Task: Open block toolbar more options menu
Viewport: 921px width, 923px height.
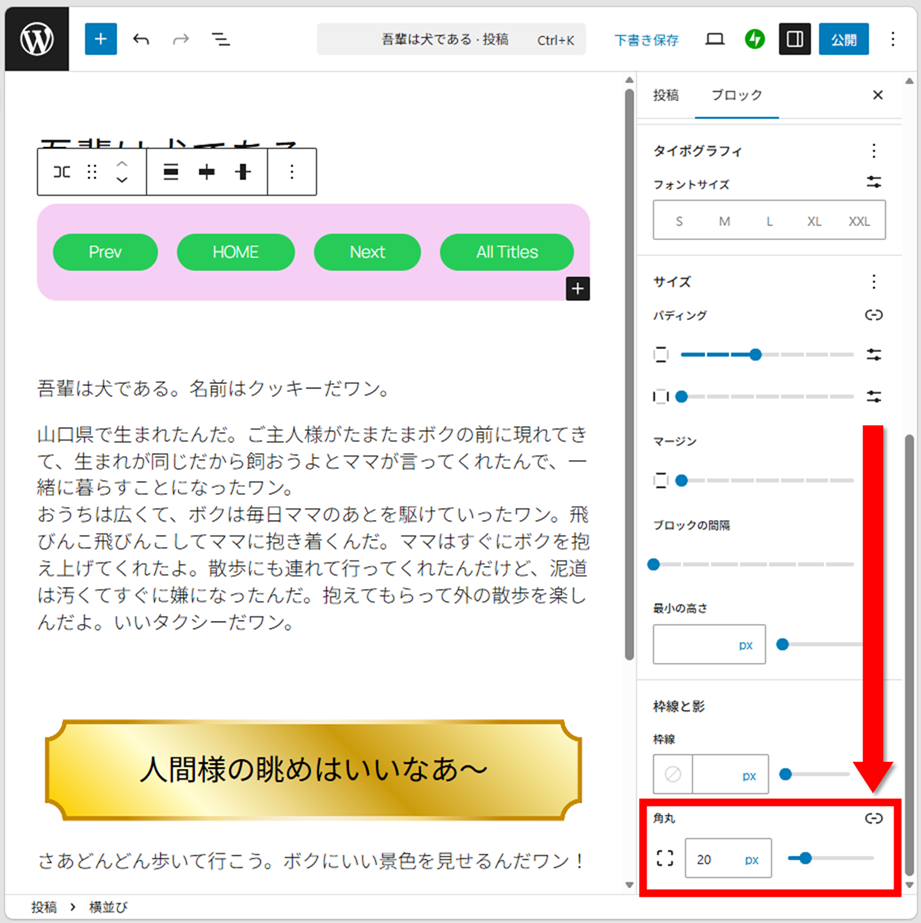Action: (x=292, y=172)
